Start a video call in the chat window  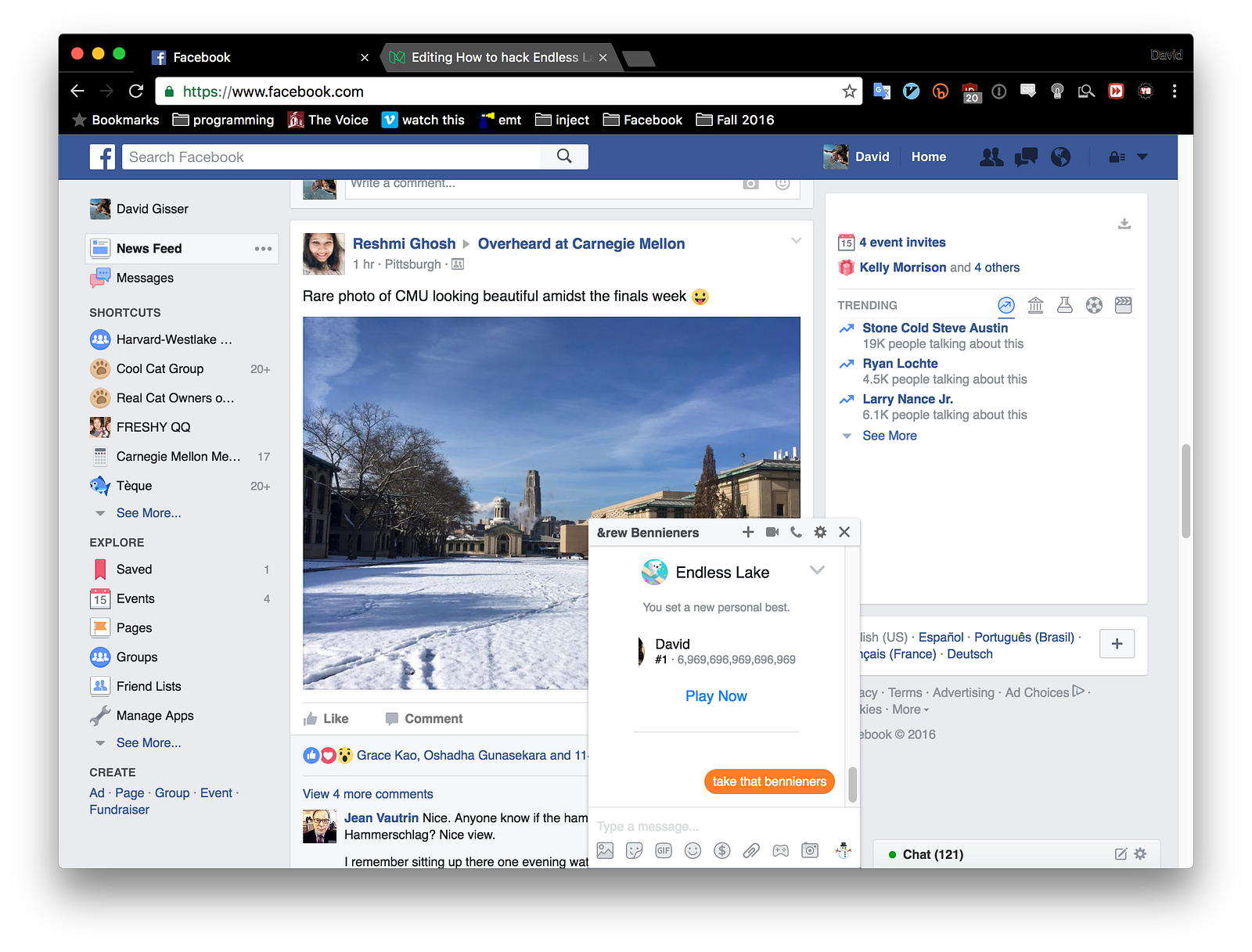tap(772, 532)
